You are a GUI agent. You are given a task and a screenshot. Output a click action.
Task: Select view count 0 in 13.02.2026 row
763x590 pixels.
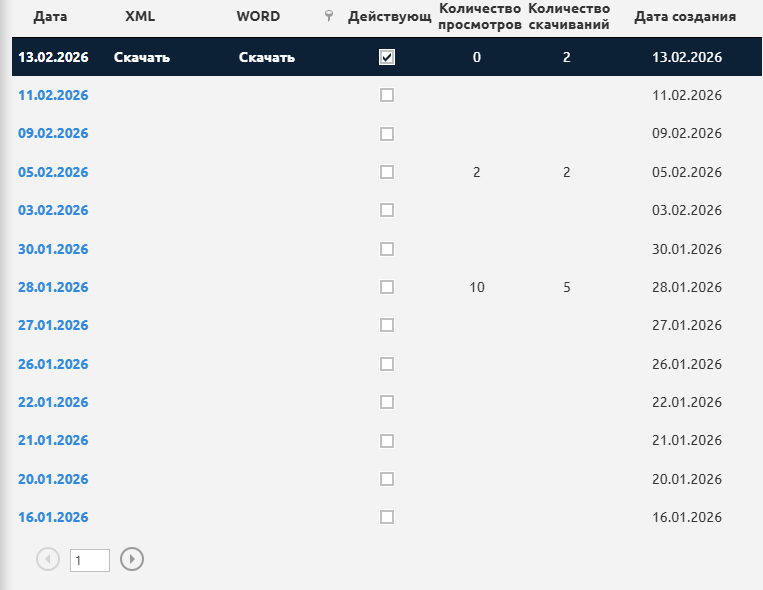(x=477, y=57)
